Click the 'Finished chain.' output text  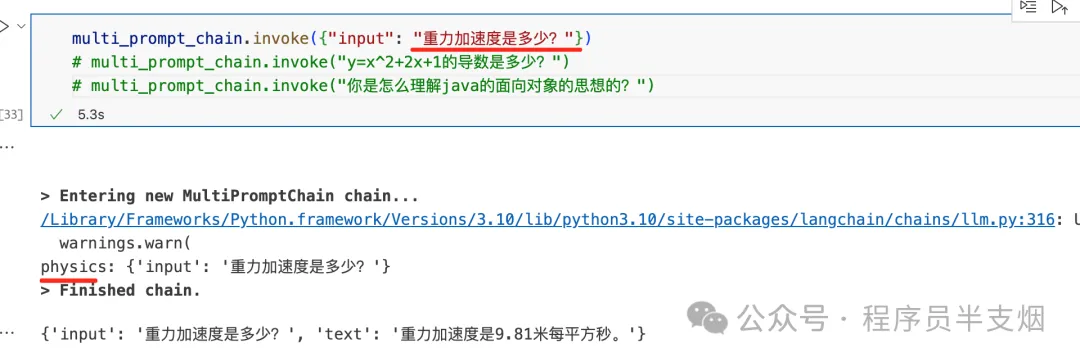(121, 290)
